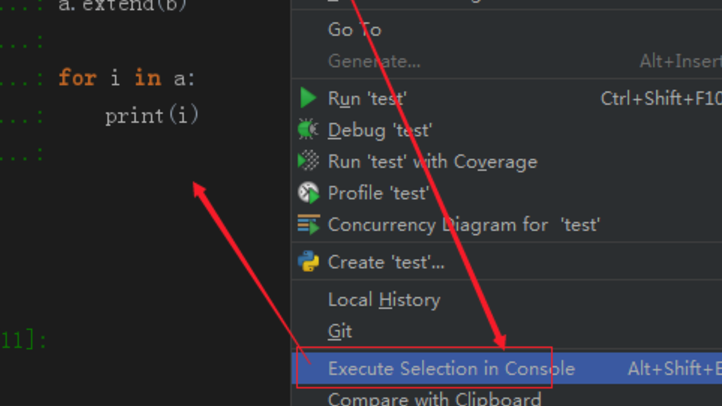Click the Python logo beside Create 'test'
The width and height of the screenshot is (722, 406).
pyautogui.click(x=308, y=262)
